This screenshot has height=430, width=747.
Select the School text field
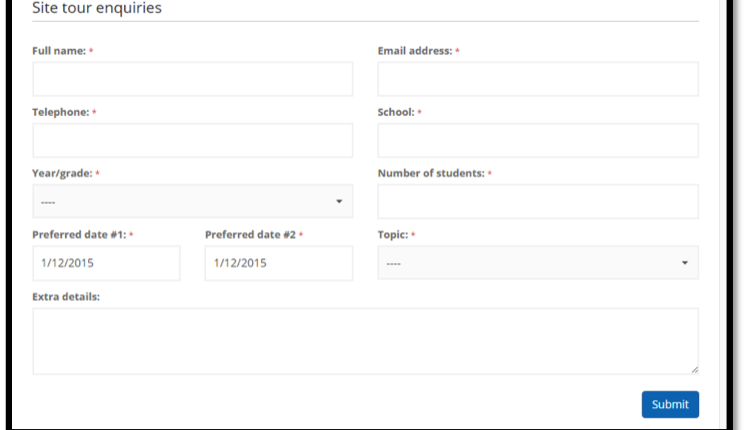point(537,141)
